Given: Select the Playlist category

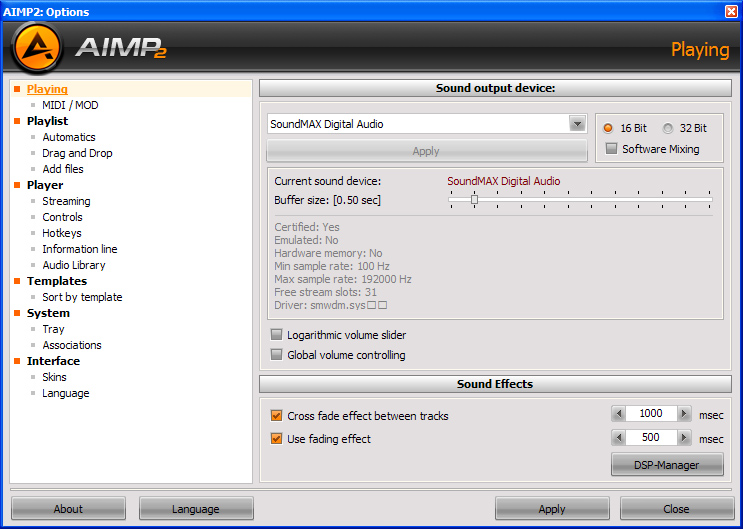Looking at the screenshot, I should [x=47, y=121].
